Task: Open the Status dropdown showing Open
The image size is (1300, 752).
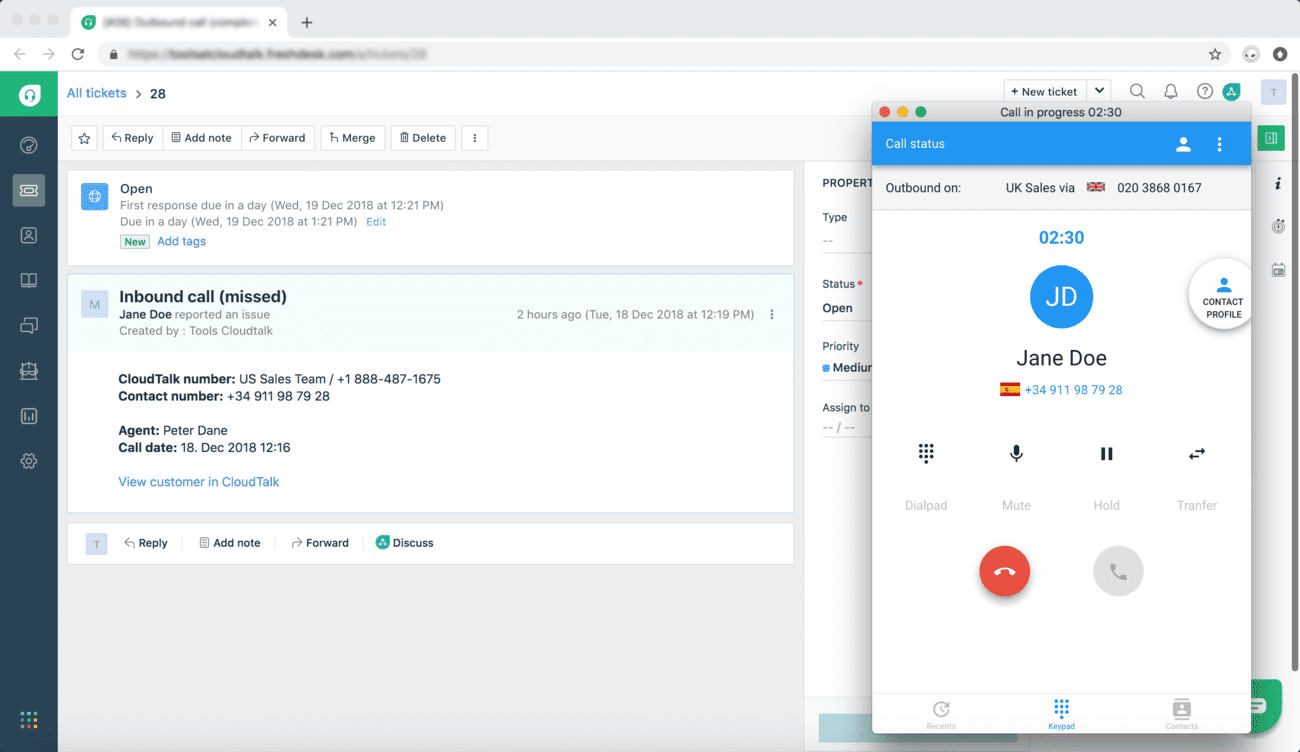Action: [x=845, y=307]
